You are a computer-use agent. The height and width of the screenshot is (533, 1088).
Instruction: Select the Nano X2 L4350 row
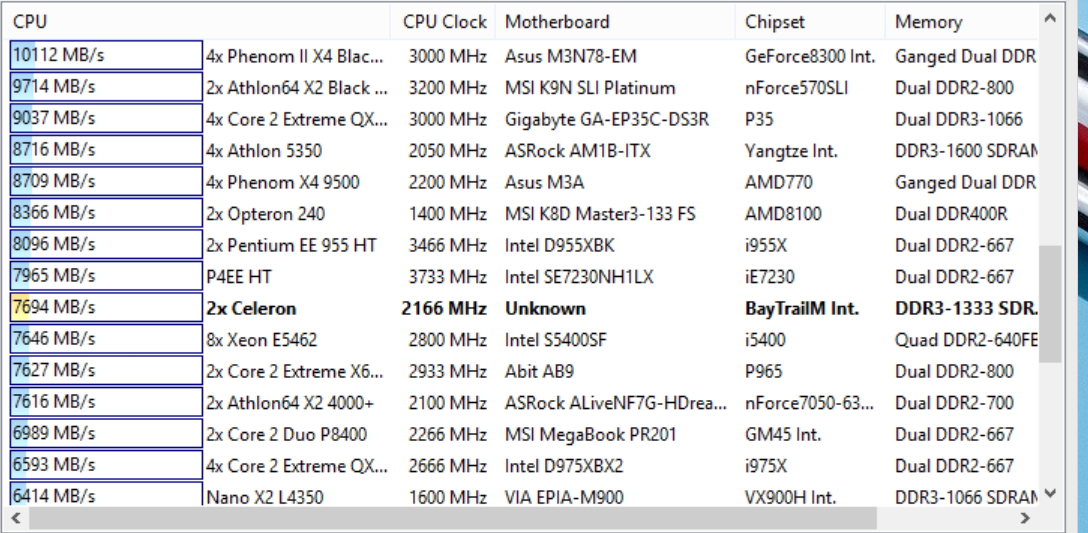pyautogui.click(x=524, y=497)
